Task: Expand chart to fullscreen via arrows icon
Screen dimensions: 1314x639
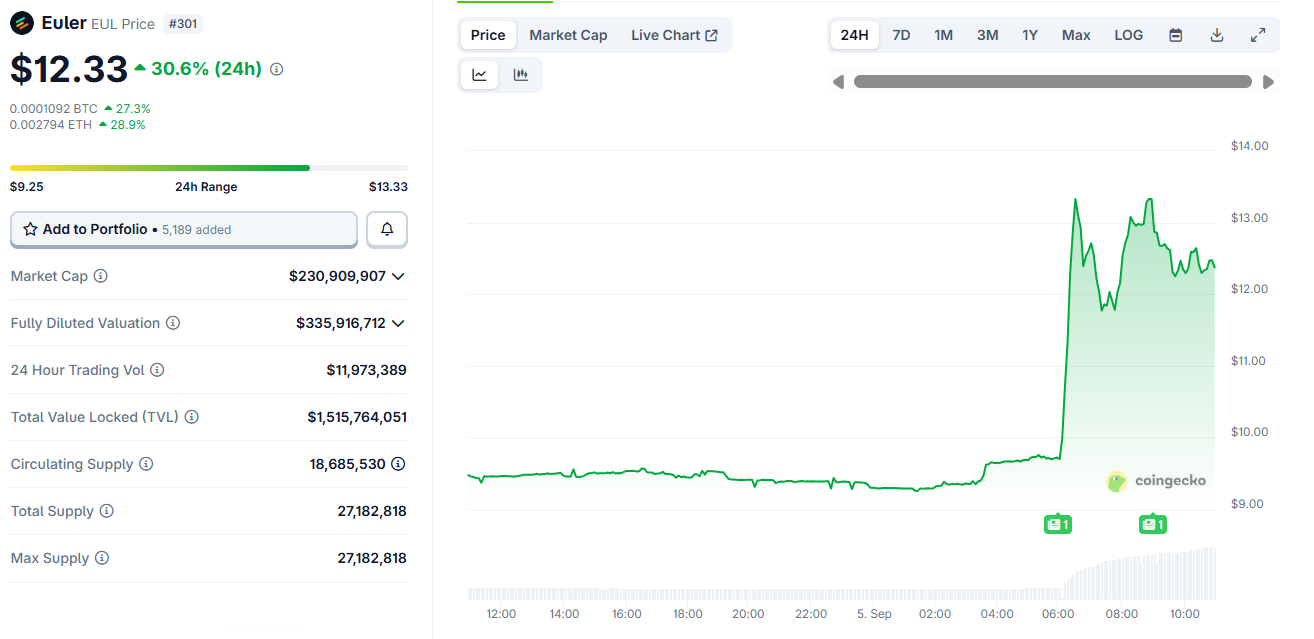Action: (x=1258, y=34)
